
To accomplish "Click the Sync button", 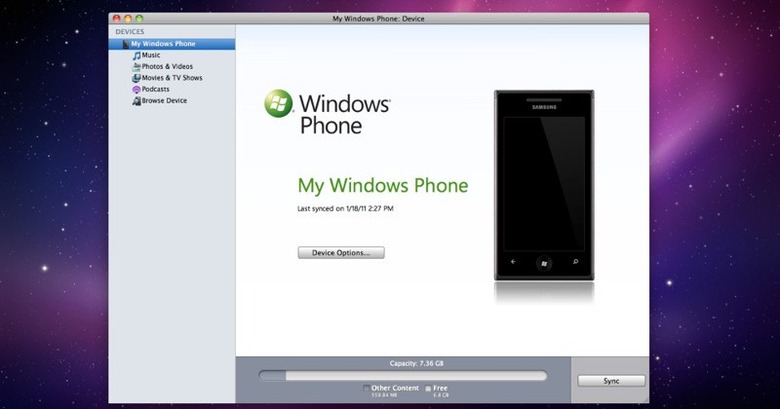I will [x=611, y=381].
